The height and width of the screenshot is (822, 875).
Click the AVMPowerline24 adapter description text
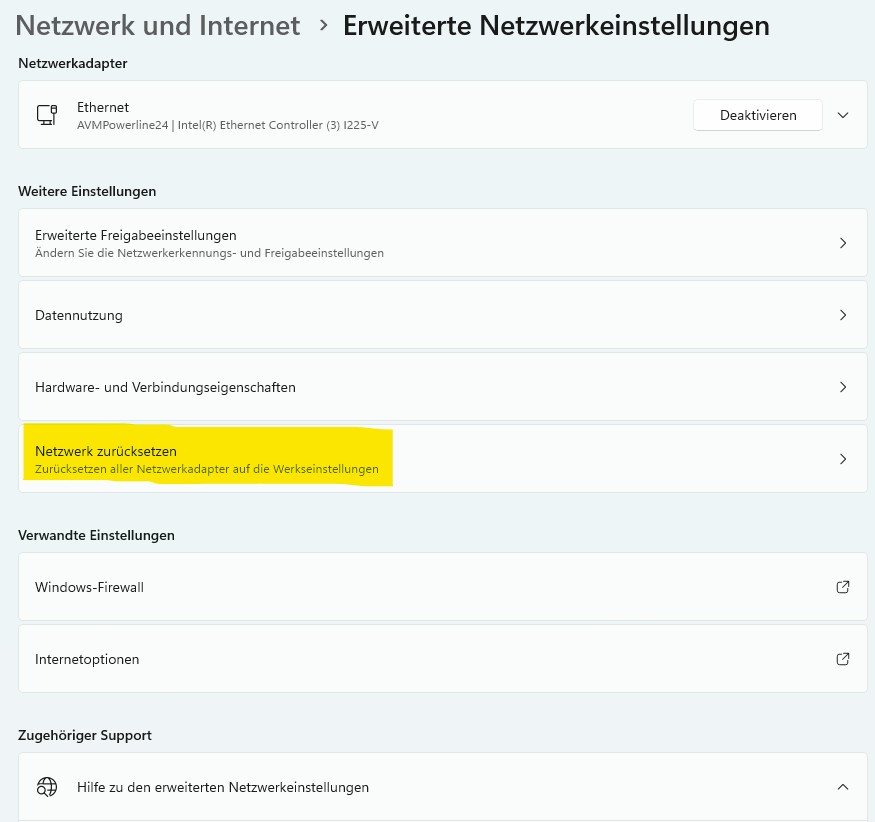click(x=228, y=125)
